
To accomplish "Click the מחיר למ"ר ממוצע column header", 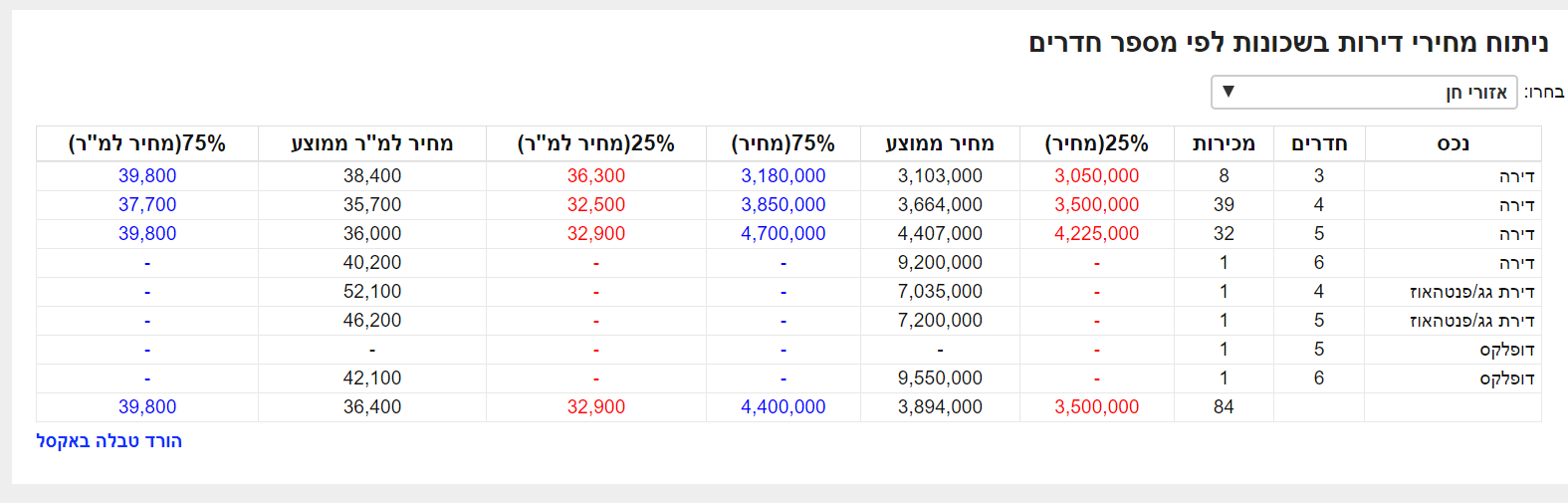I will pyautogui.click(x=372, y=143).
